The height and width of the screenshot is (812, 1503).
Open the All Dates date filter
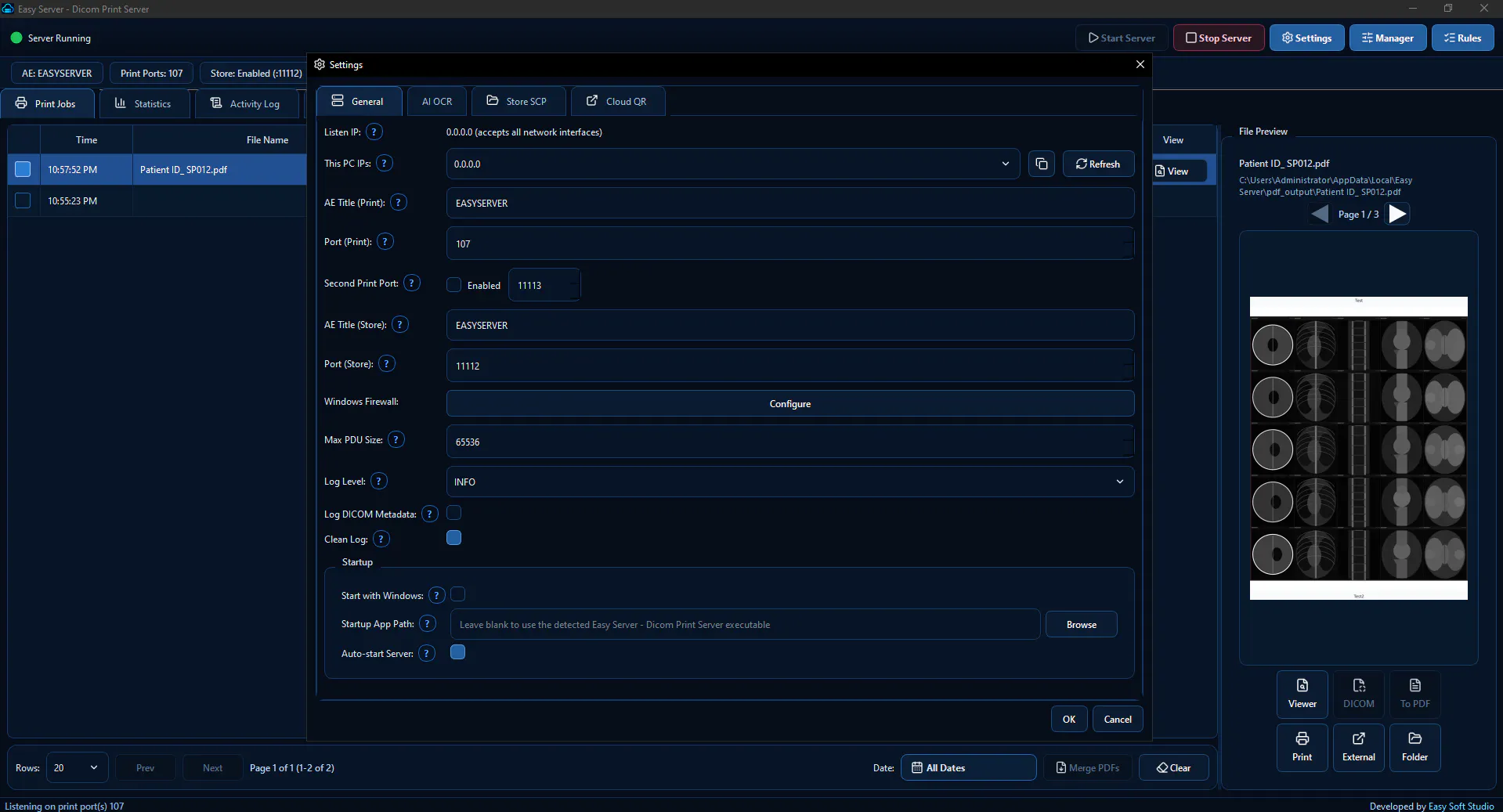point(968,767)
